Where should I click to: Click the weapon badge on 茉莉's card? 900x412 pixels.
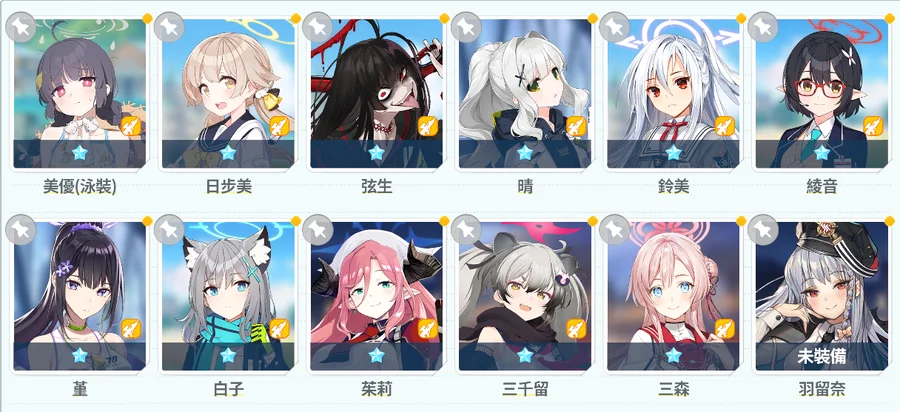[x=428, y=329]
